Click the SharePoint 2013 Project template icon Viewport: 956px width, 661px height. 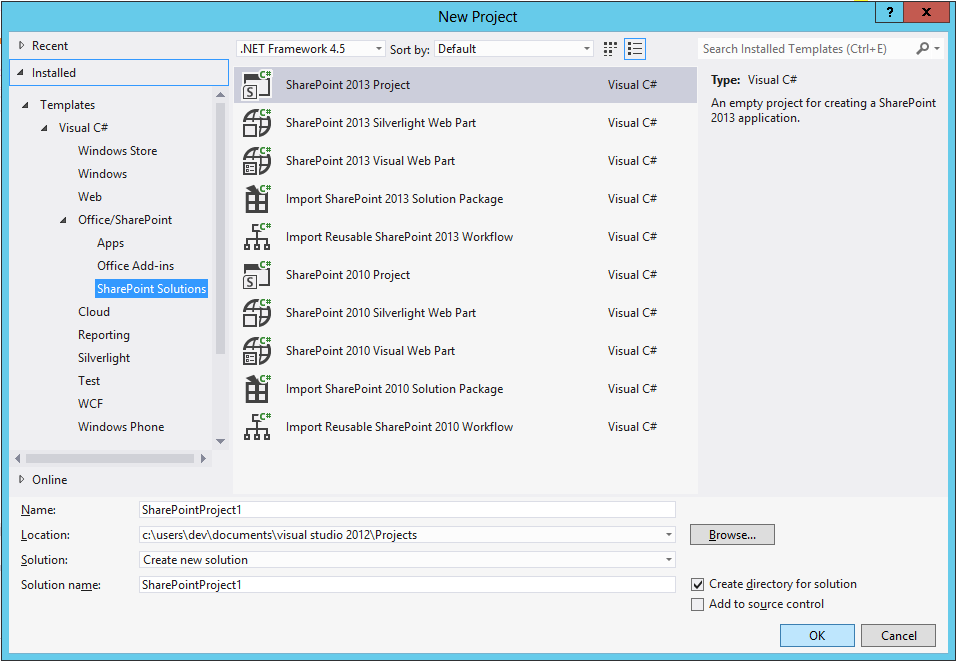coord(257,85)
